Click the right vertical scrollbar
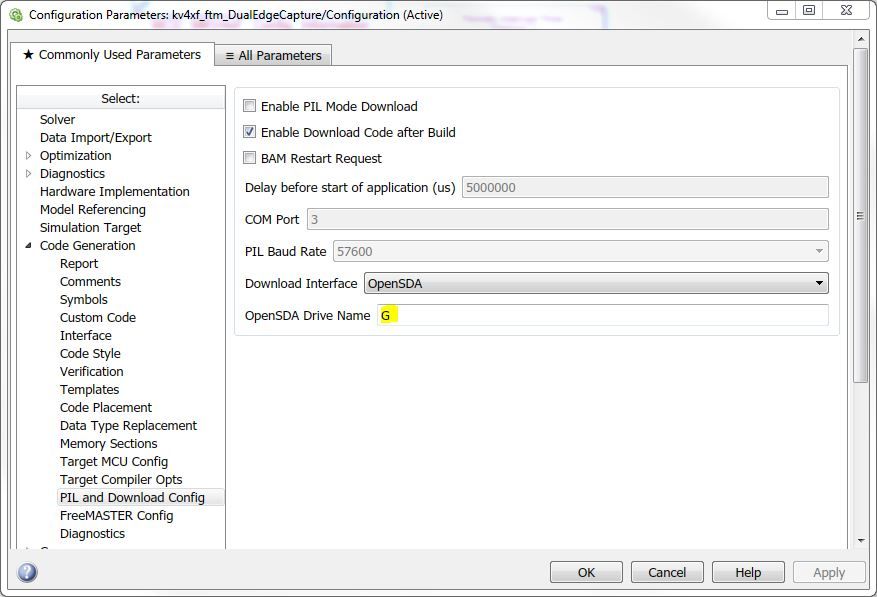This screenshot has height=597, width=877. [x=860, y=215]
